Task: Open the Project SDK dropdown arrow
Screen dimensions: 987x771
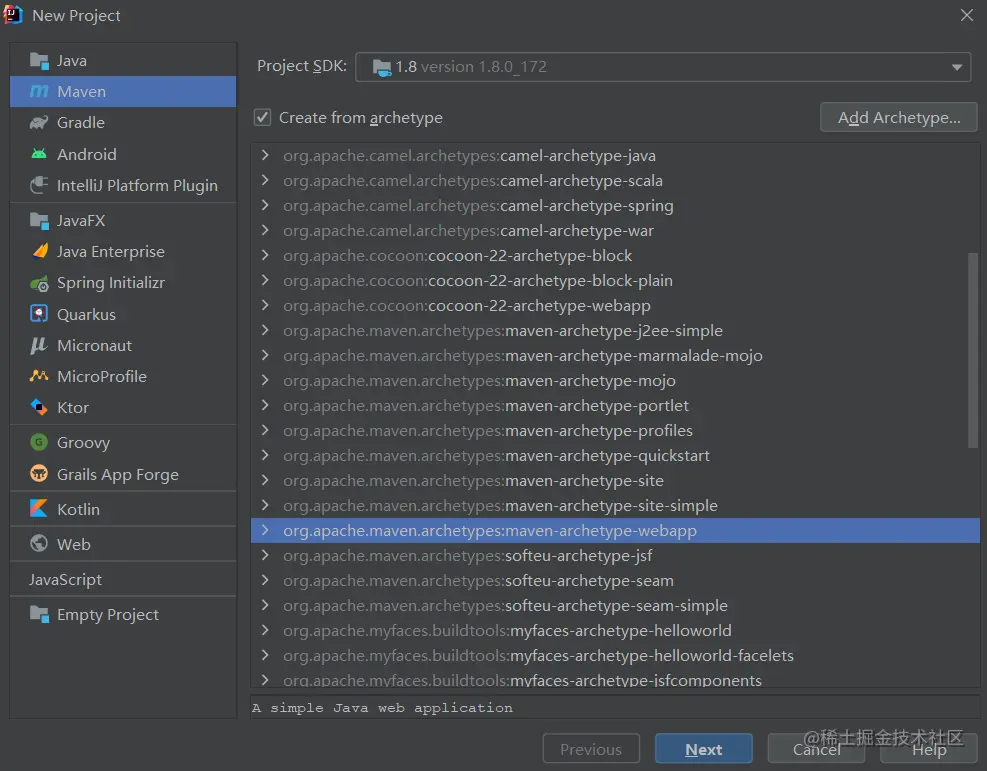Action: coord(957,67)
